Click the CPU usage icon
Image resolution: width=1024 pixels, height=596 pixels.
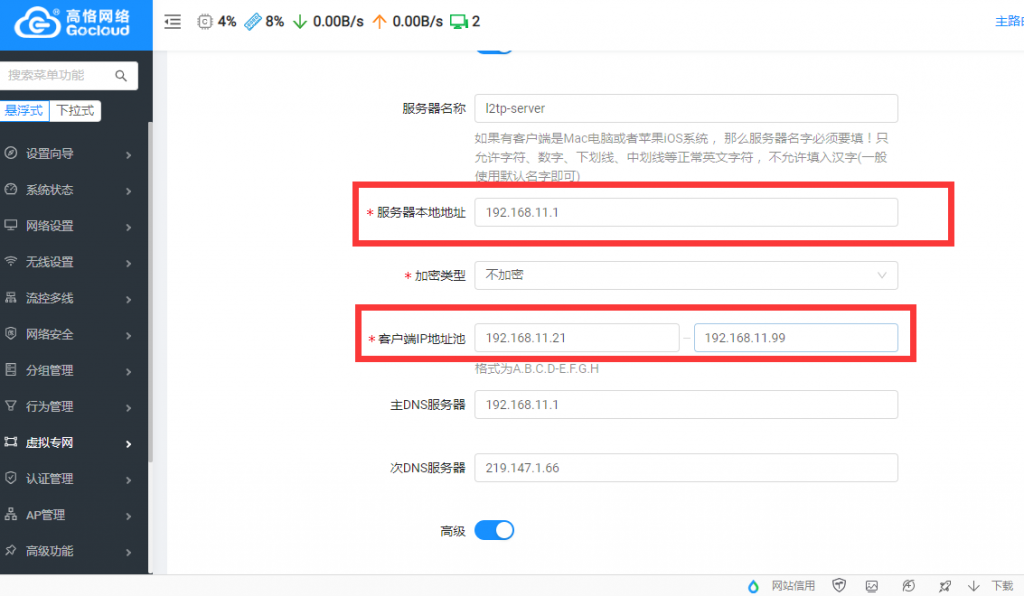tap(204, 22)
